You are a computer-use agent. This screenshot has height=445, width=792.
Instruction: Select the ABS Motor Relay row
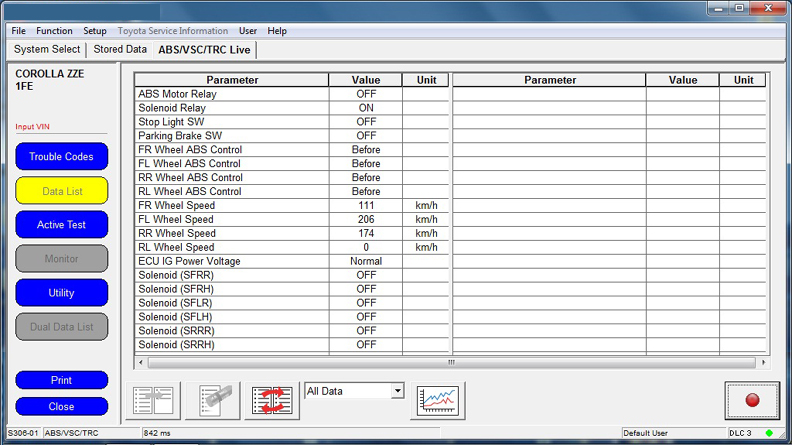coord(292,94)
